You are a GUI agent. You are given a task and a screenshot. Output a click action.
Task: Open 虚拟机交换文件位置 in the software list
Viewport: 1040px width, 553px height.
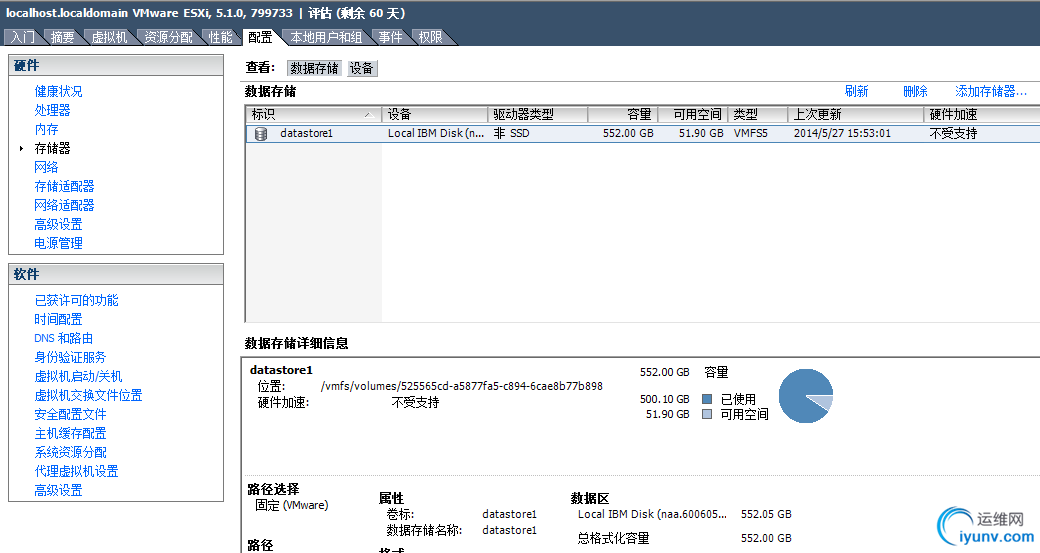pos(88,395)
